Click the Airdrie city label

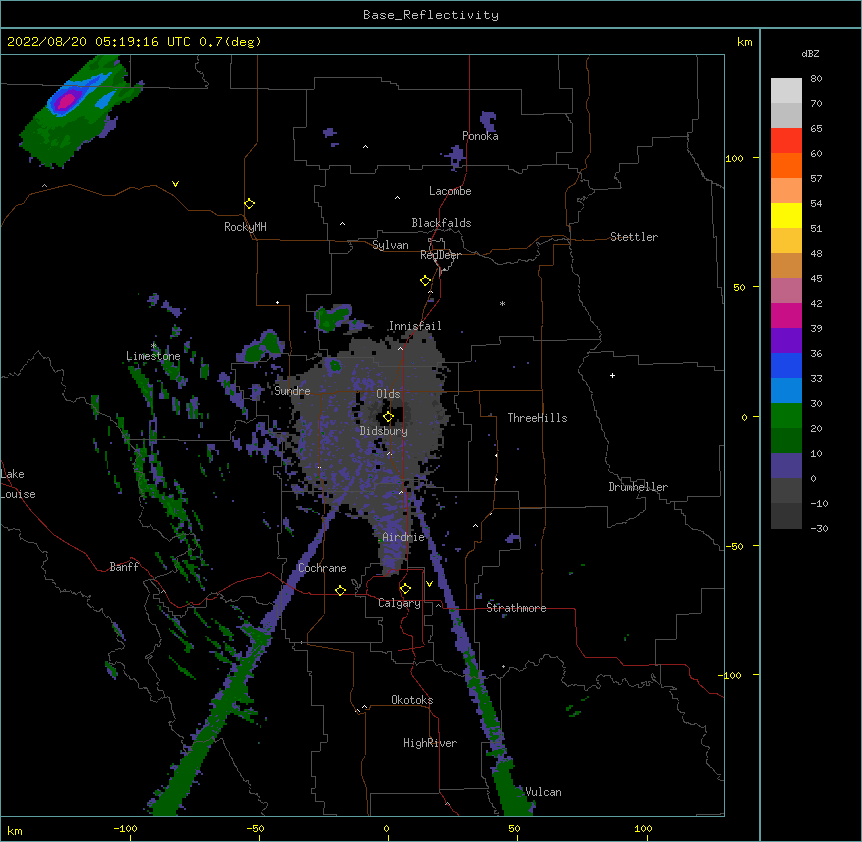pyautogui.click(x=404, y=537)
